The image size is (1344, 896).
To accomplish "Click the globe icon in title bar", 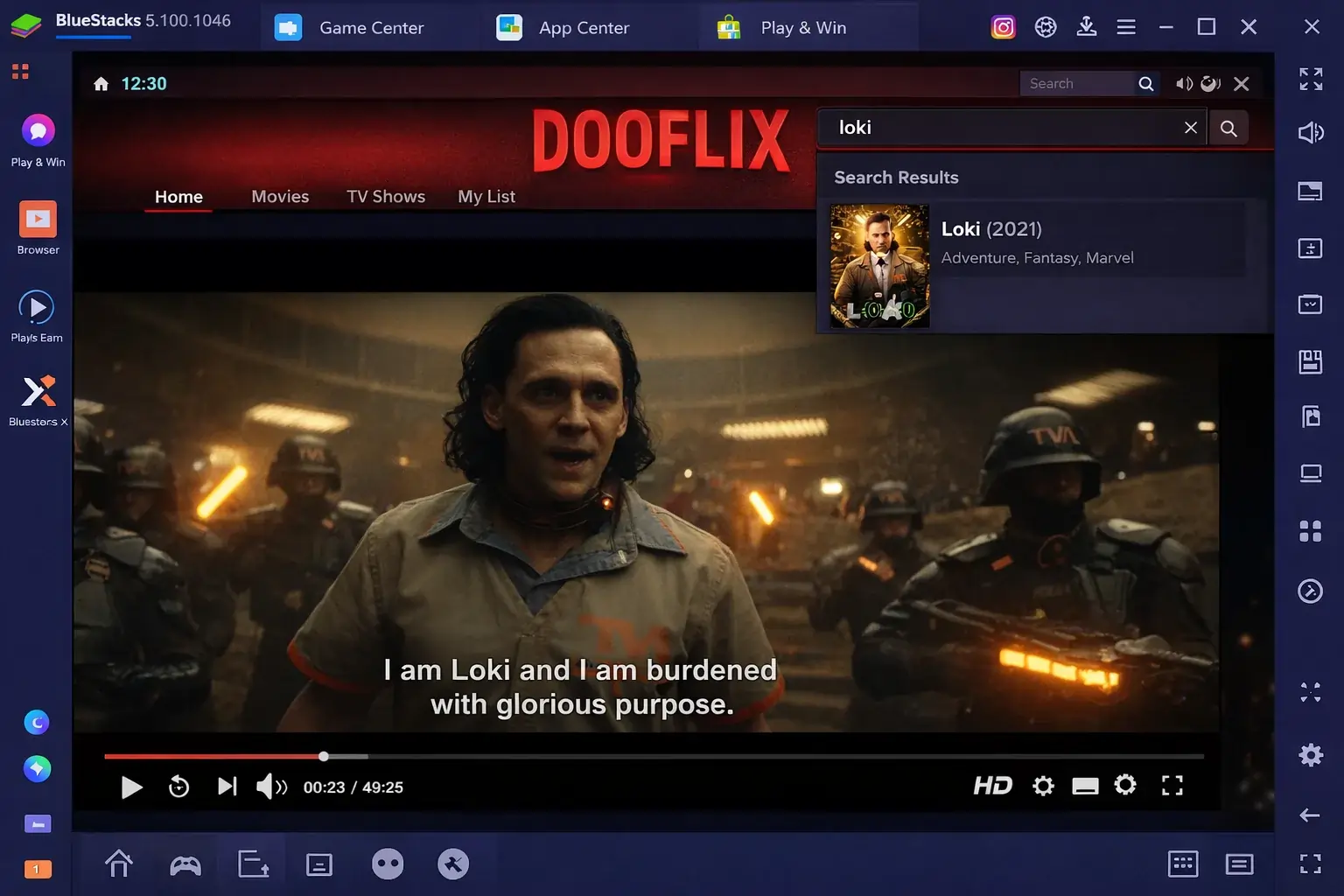I will [x=1046, y=27].
